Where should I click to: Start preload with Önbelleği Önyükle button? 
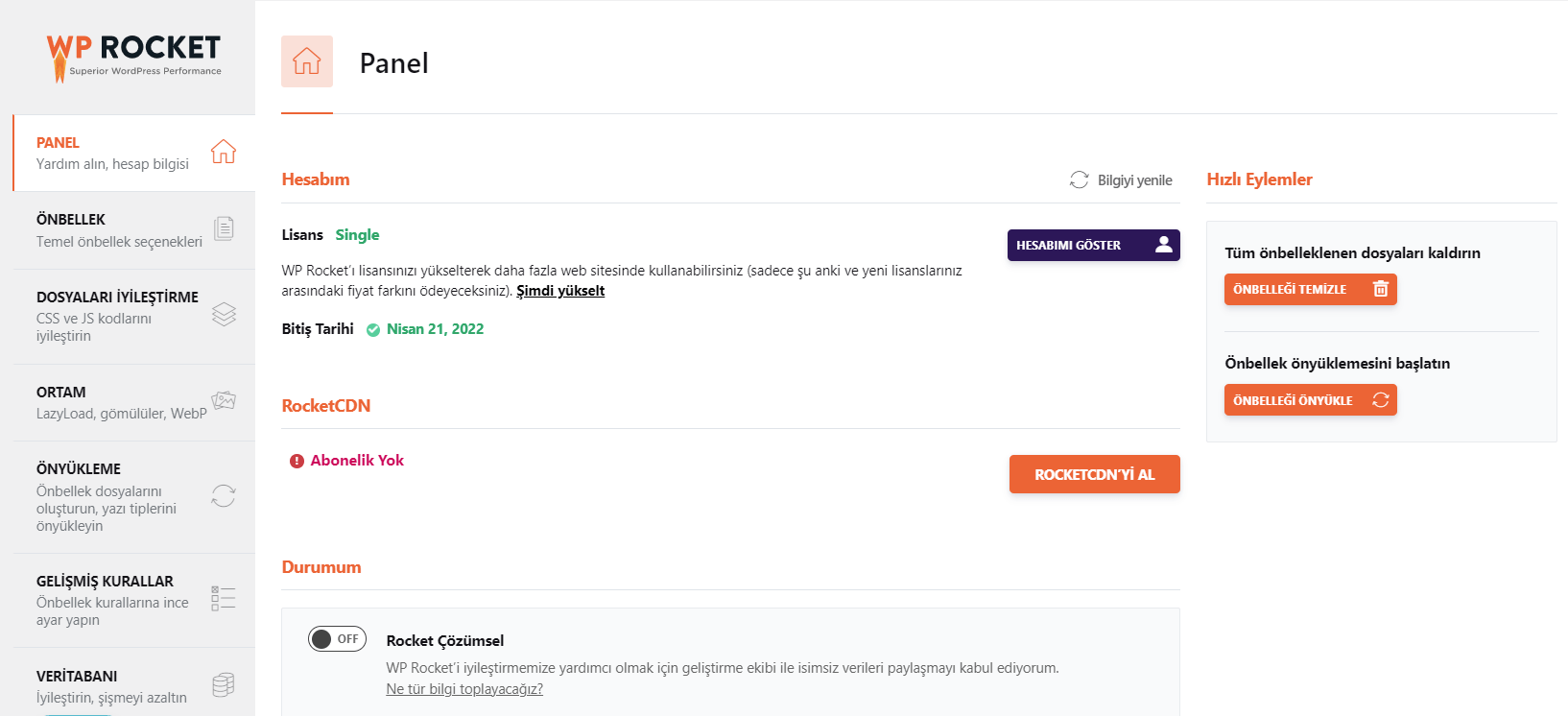tap(1310, 400)
